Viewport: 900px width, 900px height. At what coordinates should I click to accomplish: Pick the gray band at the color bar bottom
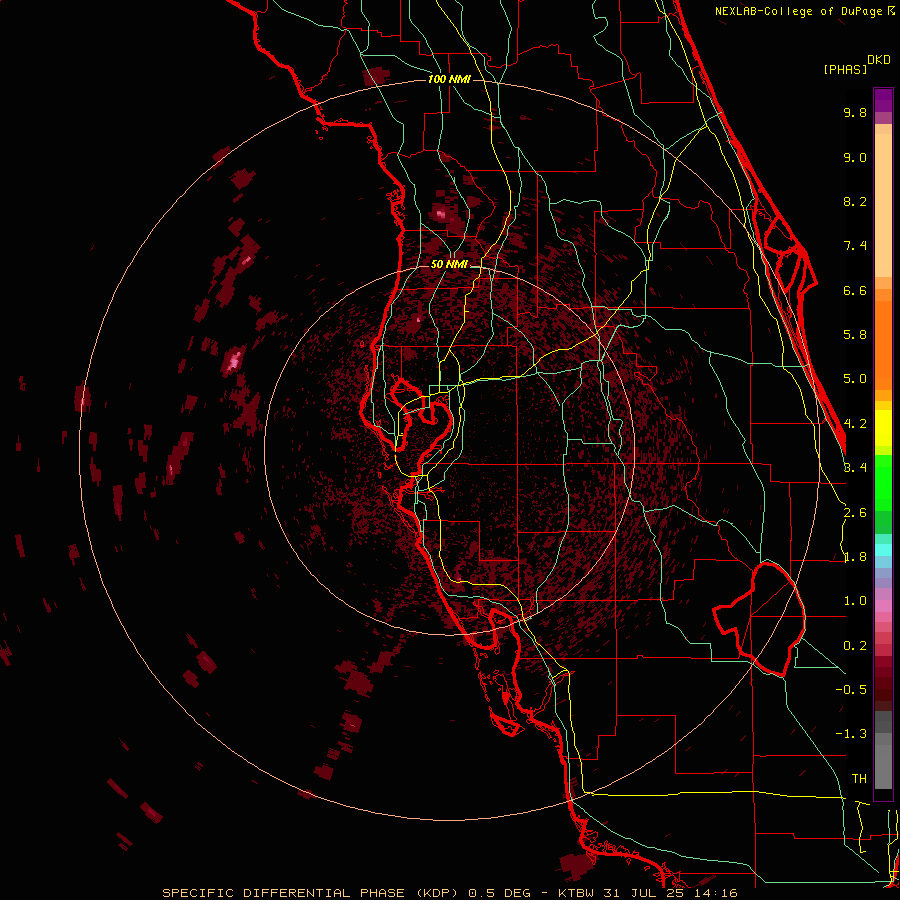883,761
